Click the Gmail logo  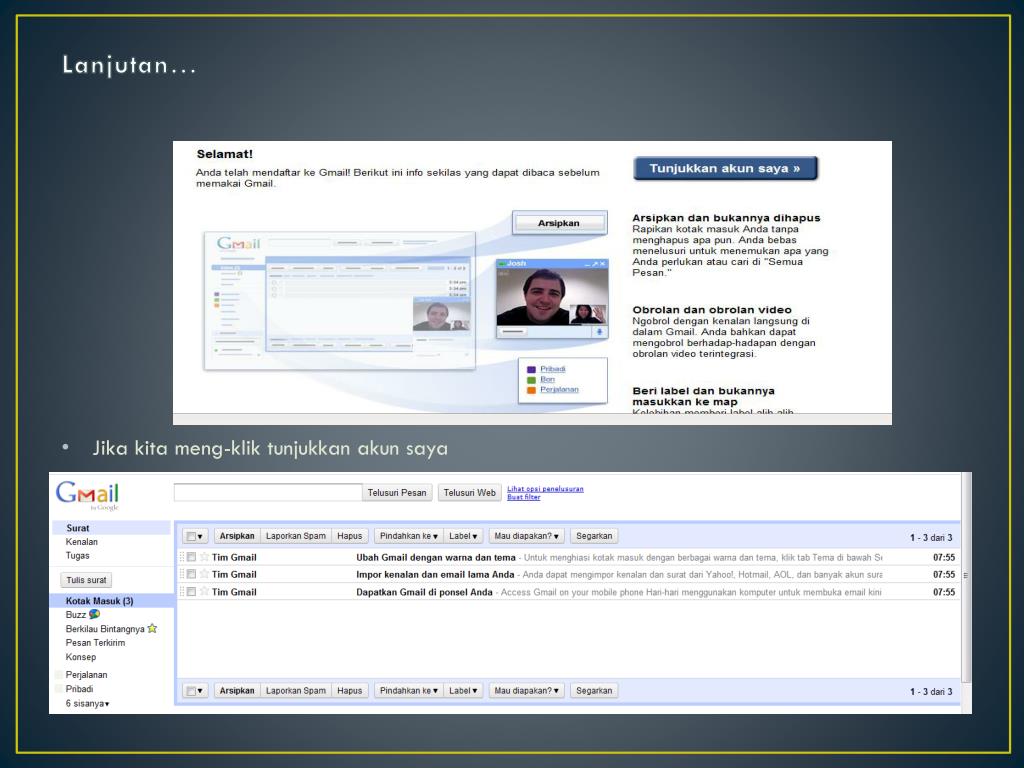87,495
